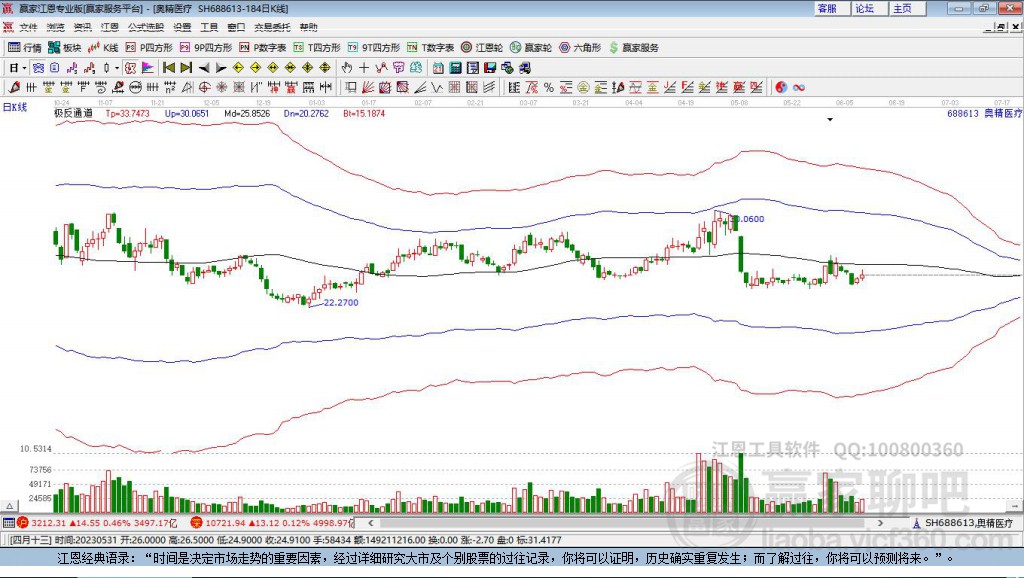Screen dimensions: 1024x578
Task: Click the 日K线 chart label
Action: click(15, 107)
